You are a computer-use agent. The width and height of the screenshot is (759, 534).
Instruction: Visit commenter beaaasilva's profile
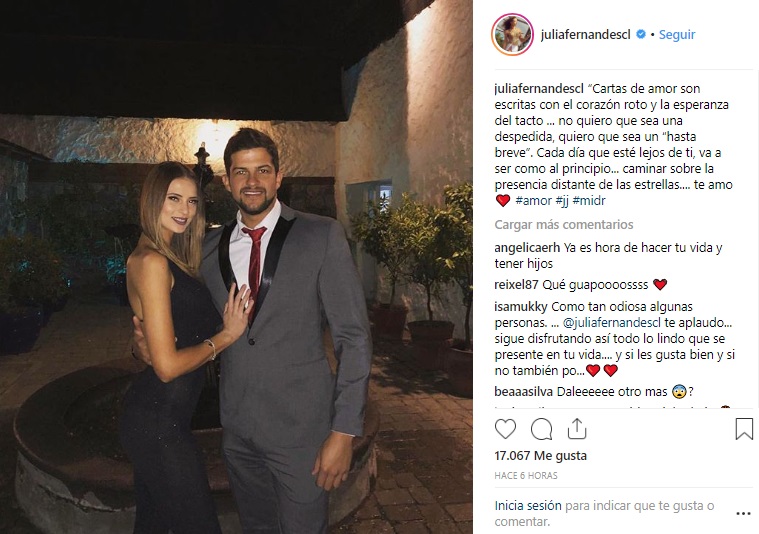point(524,392)
